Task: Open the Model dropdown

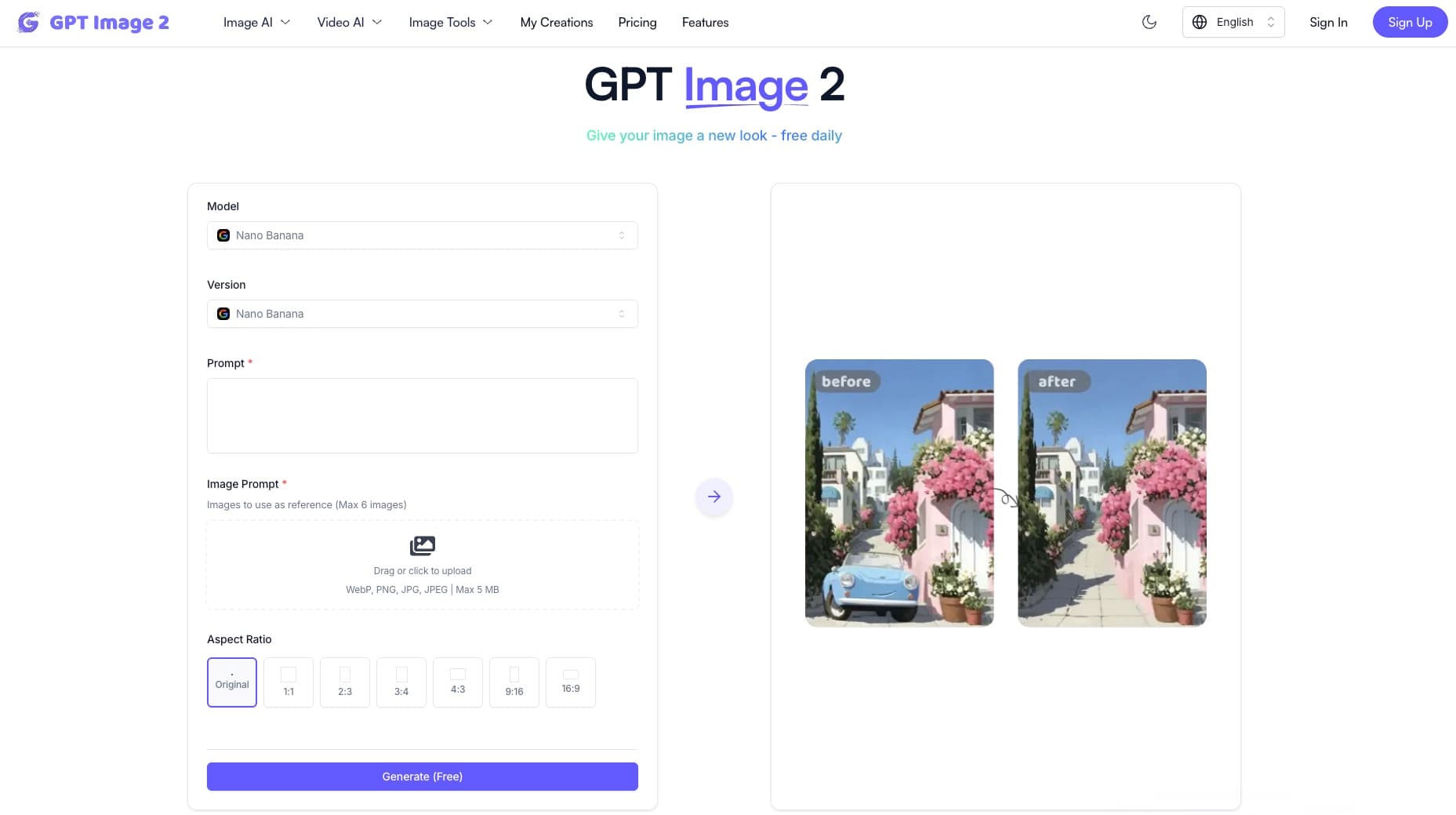Action: point(423,235)
